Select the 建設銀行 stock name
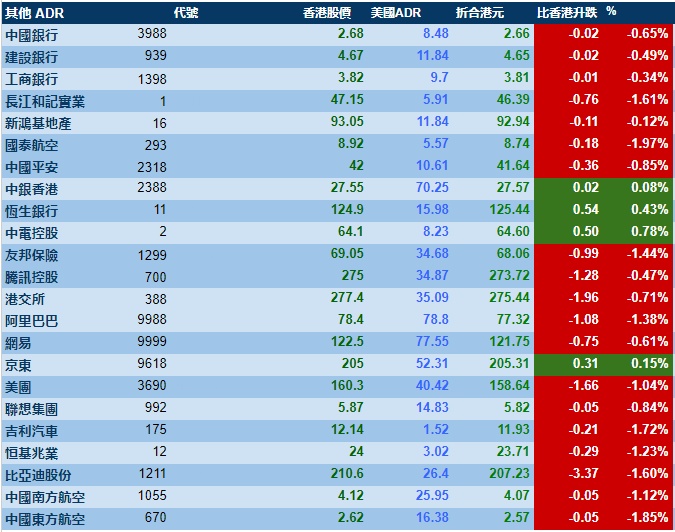Viewport: 675px width, 532px height. 31,57
